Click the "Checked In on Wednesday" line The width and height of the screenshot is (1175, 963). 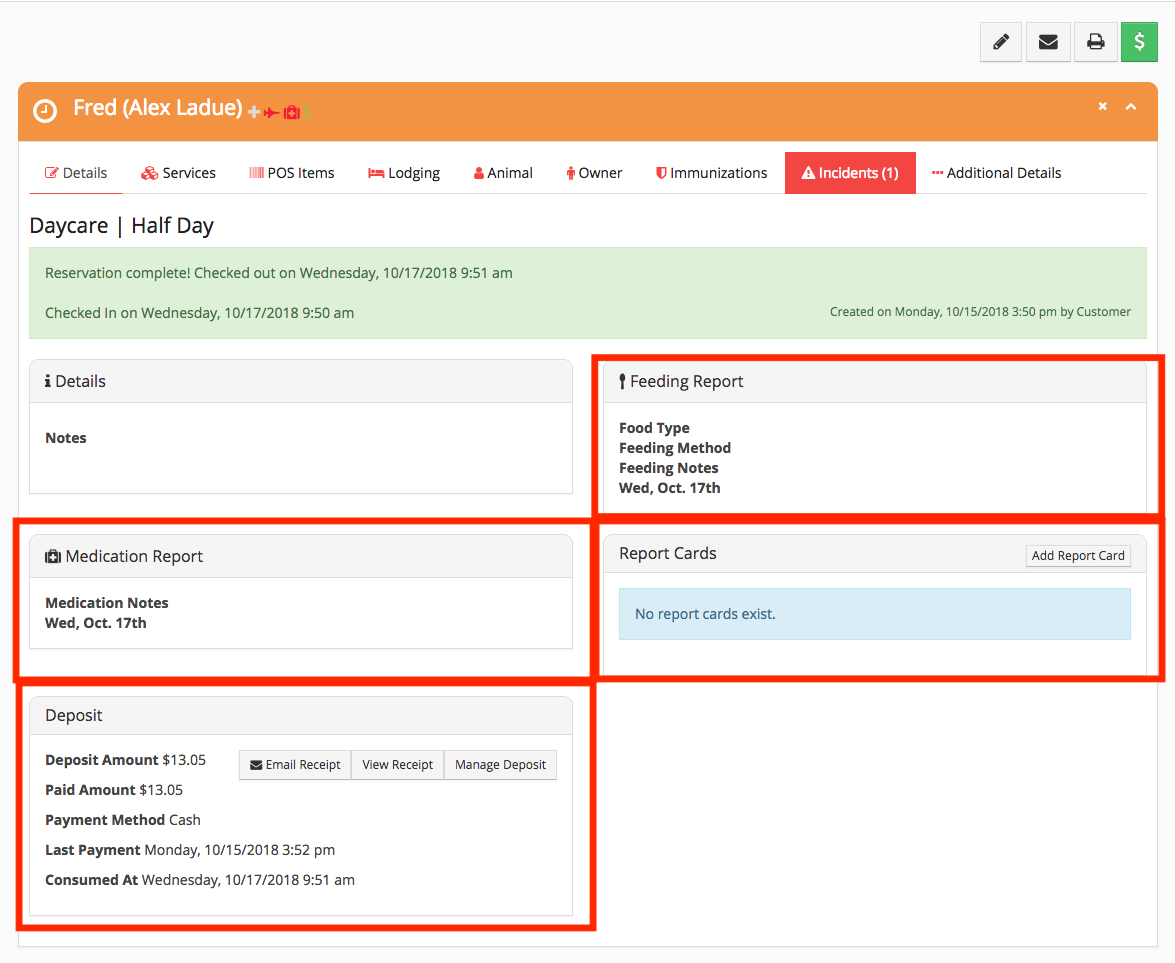click(199, 313)
